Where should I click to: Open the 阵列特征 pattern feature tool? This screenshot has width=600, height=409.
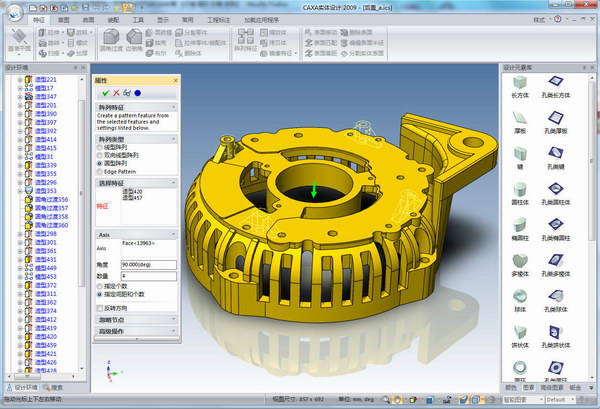(x=246, y=40)
